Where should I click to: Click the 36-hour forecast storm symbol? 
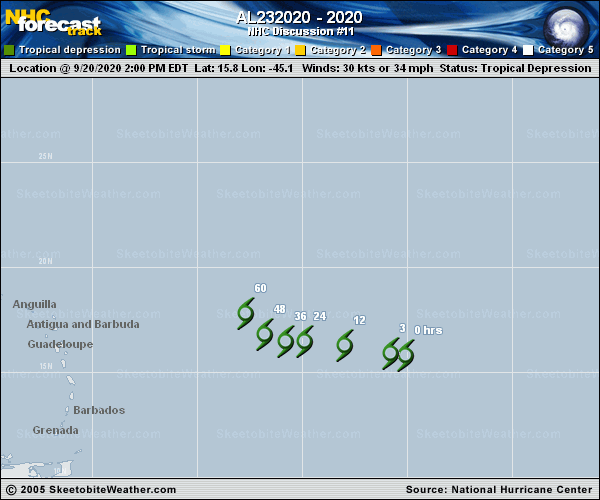[286, 342]
